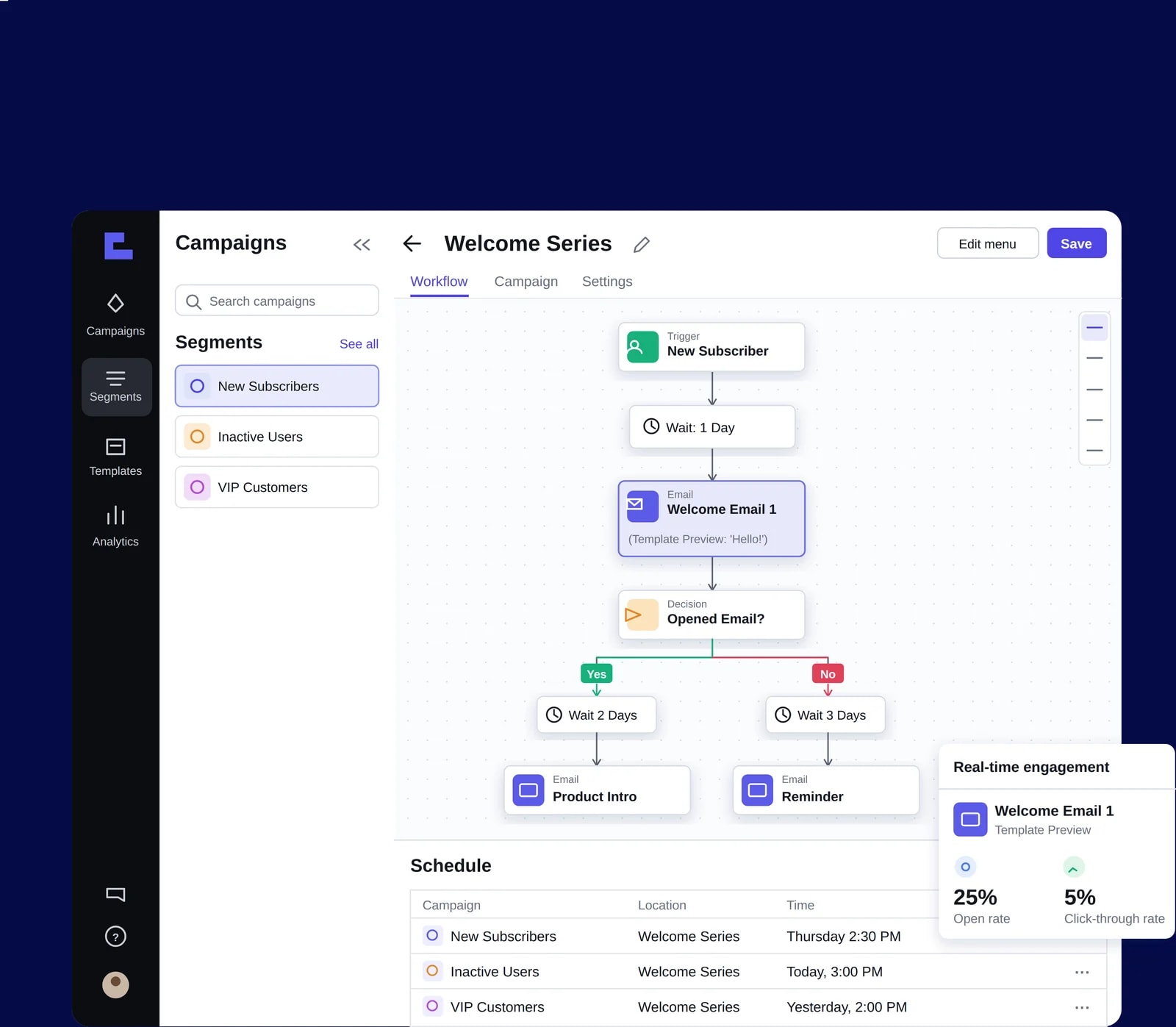The image size is (1176, 1027).
Task: Edit the Welcome Series title with pencil
Action: tap(642, 244)
